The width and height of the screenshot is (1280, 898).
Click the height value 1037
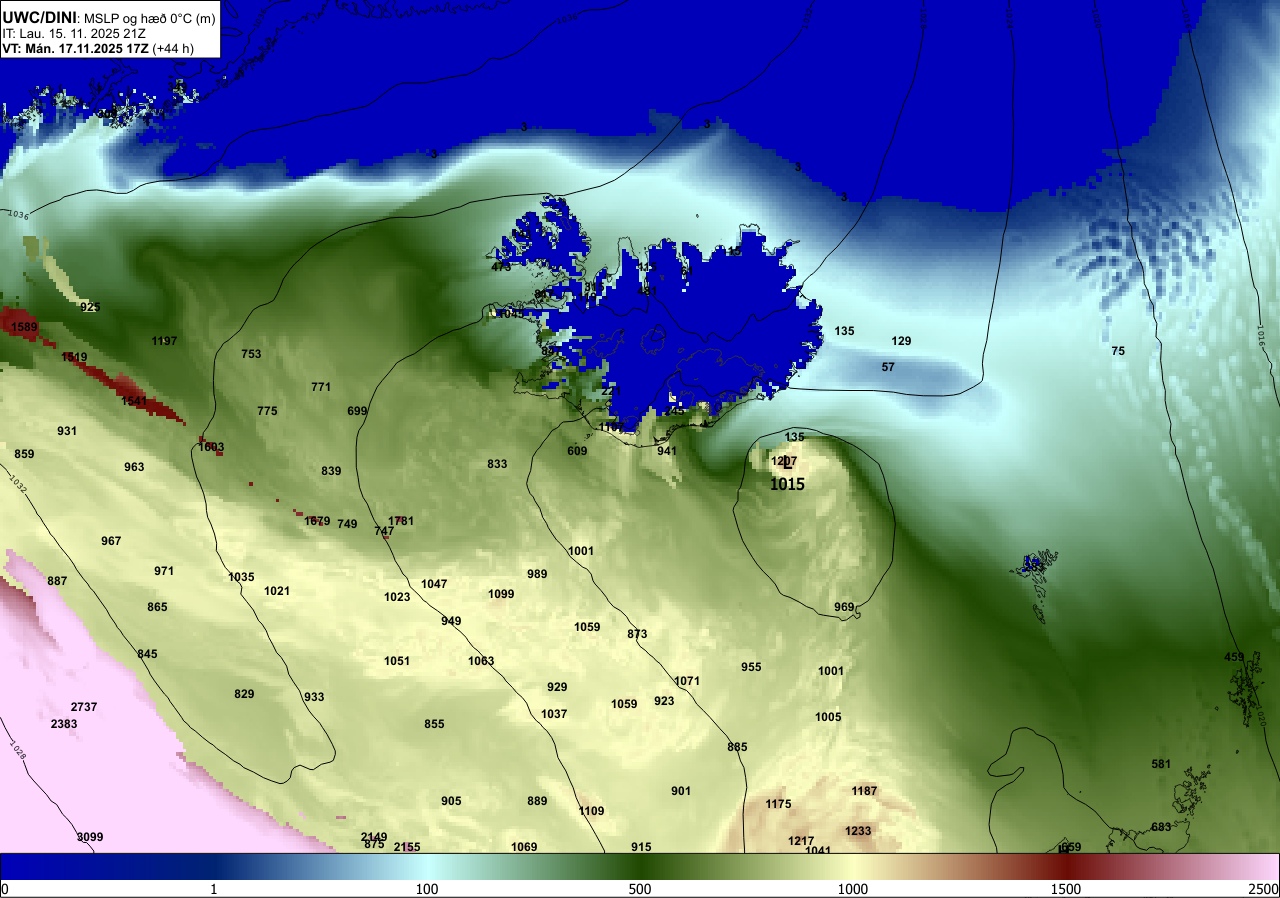tap(554, 714)
